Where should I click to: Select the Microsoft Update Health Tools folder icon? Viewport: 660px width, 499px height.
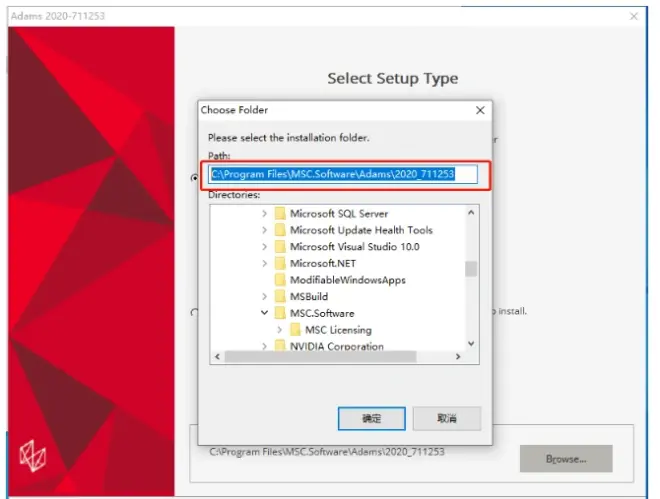tap(280, 230)
